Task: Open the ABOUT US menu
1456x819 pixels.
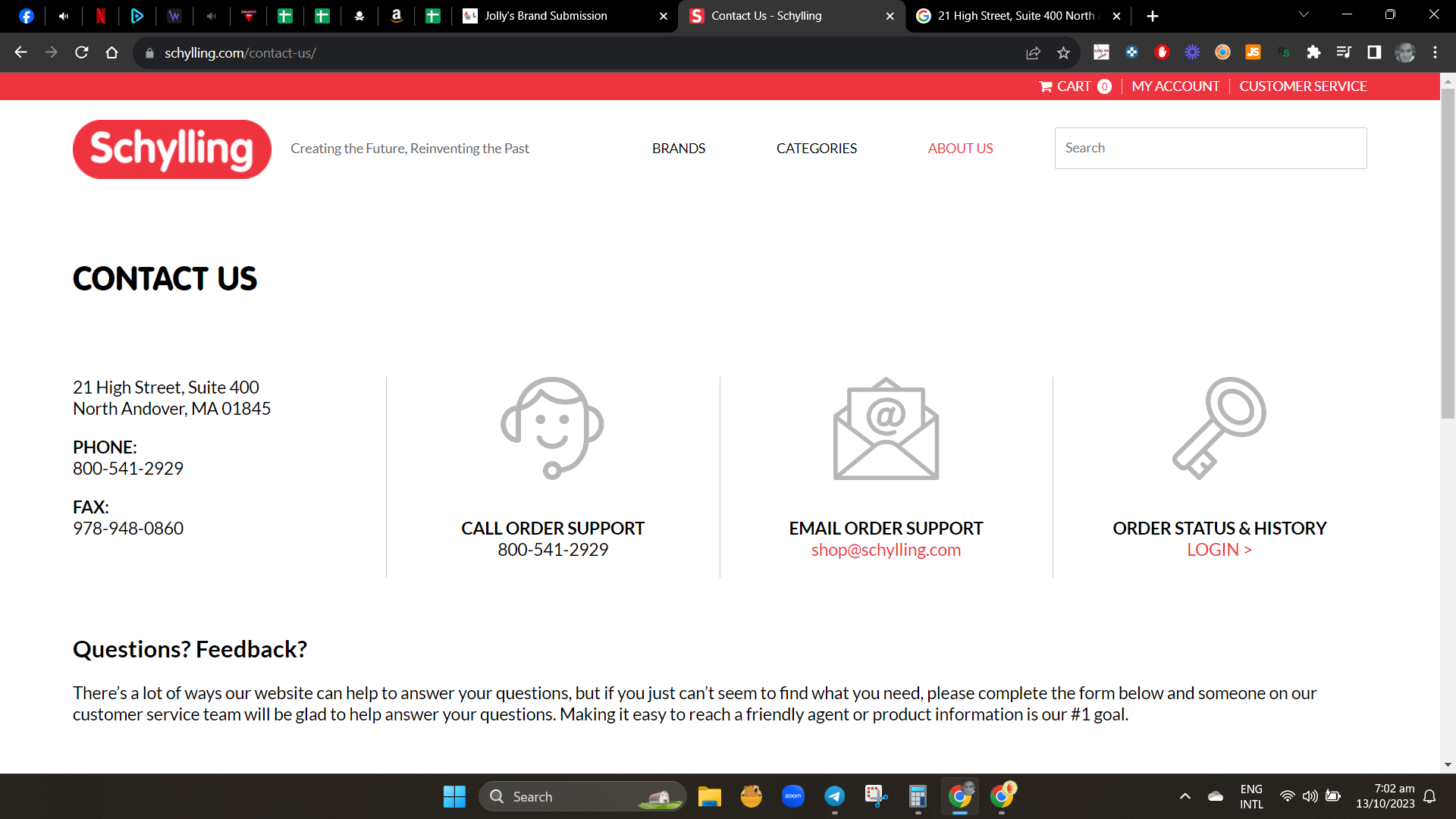Action: (960, 149)
